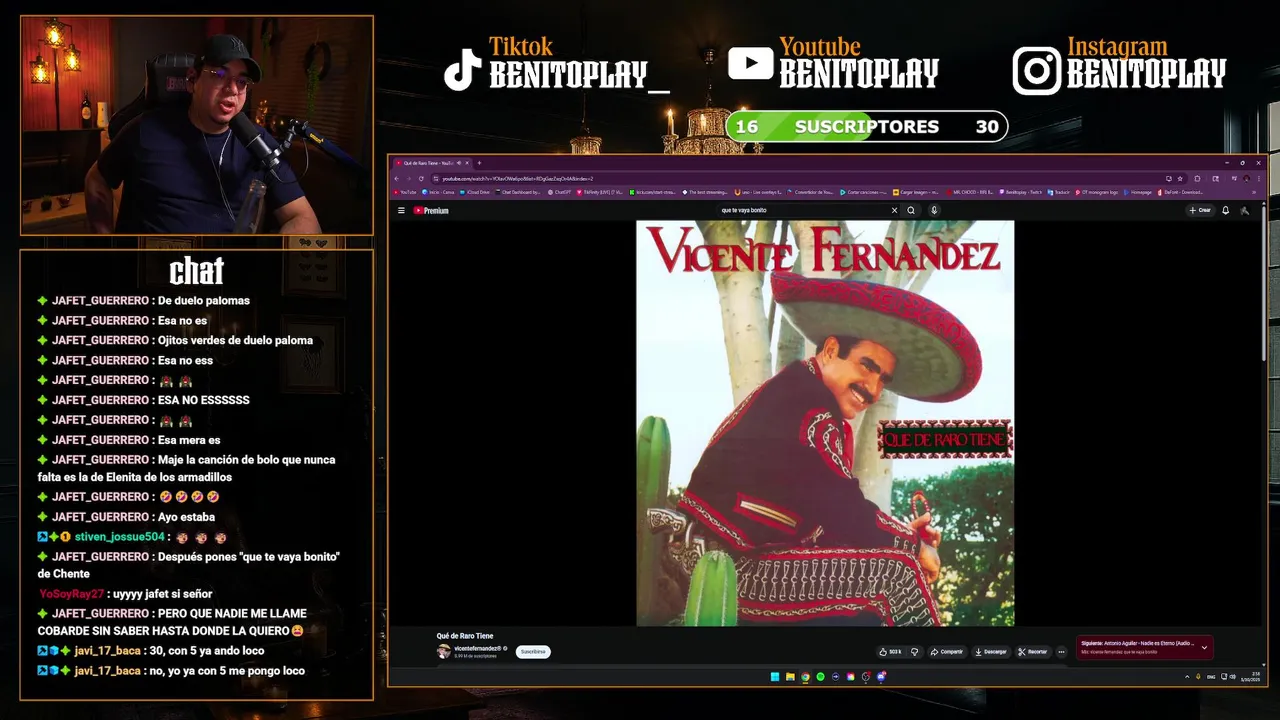Open the YouTube account avatar menu
The width and height of the screenshot is (1280, 720).
[1245, 211]
